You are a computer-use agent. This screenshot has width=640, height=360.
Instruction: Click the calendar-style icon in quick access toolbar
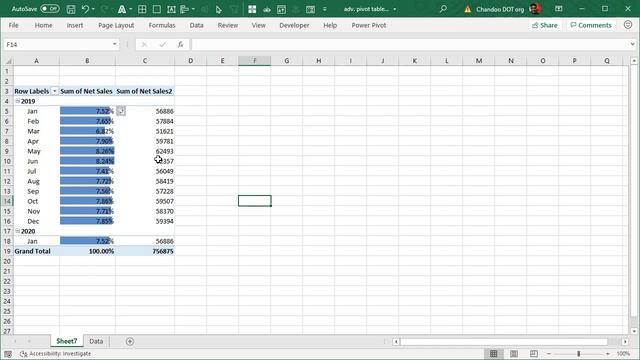pyautogui.click(x=281, y=9)
